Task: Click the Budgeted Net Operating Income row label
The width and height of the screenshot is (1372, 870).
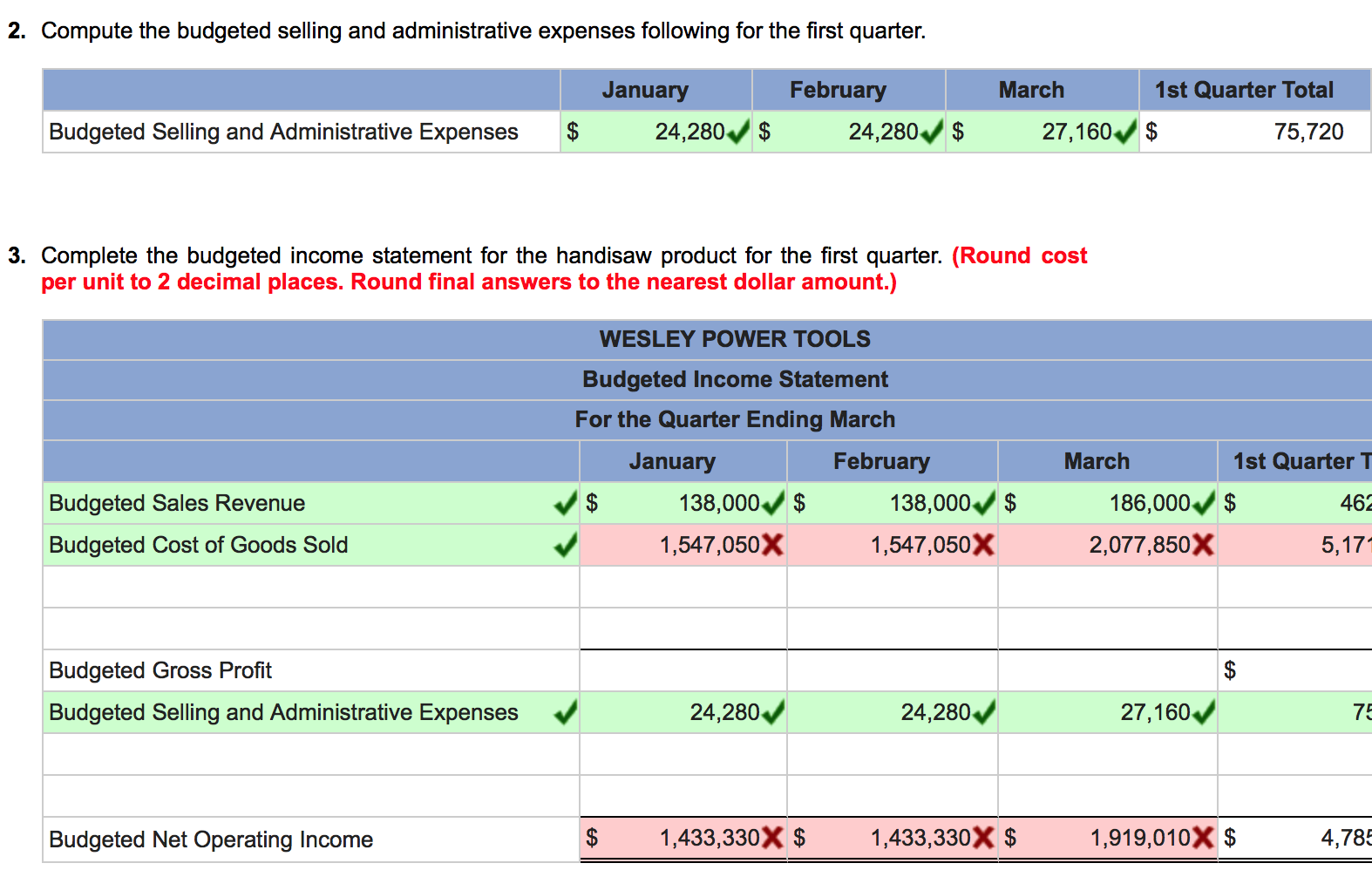Action: pos(211,839)
